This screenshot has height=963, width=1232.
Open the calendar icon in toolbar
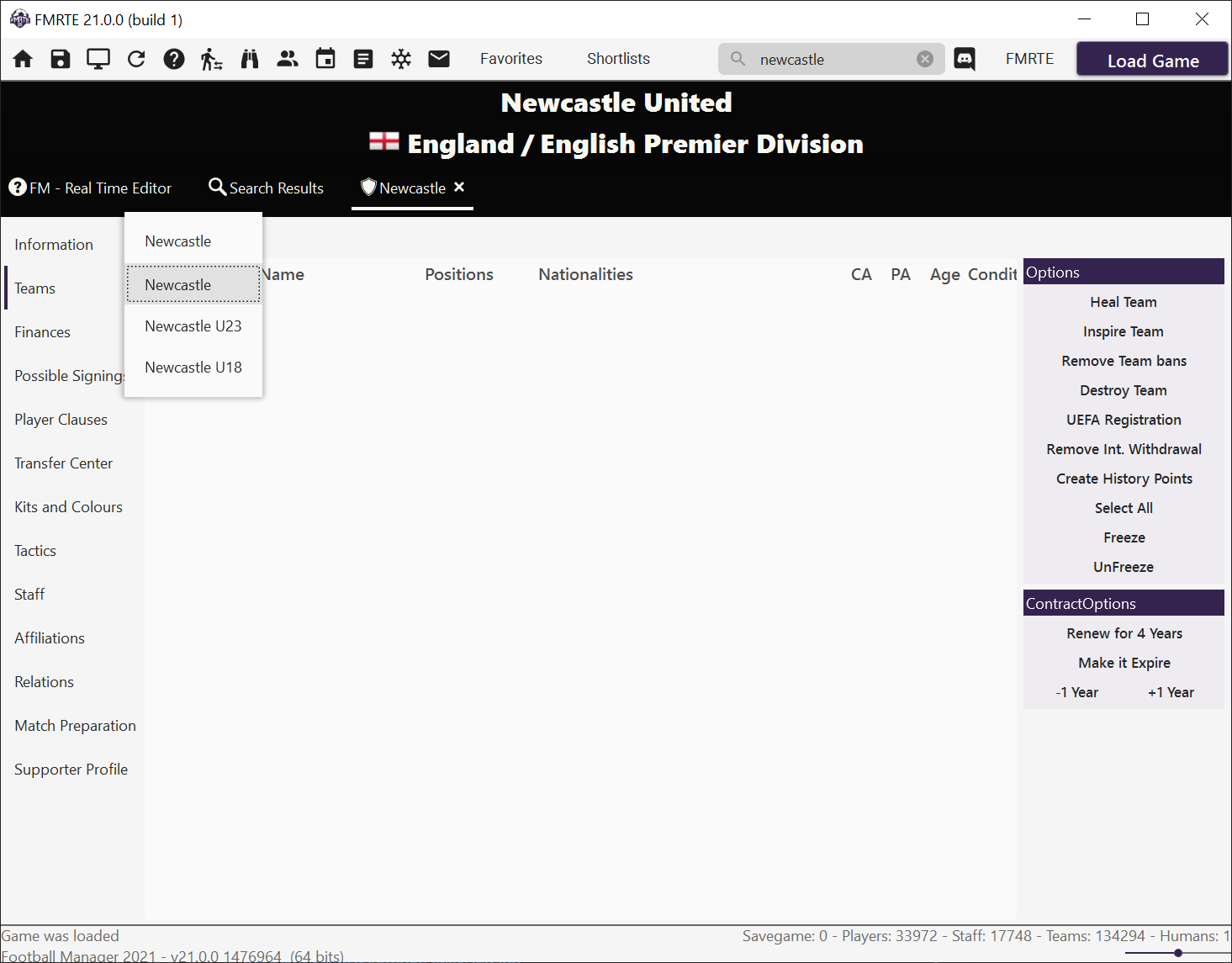325,59
